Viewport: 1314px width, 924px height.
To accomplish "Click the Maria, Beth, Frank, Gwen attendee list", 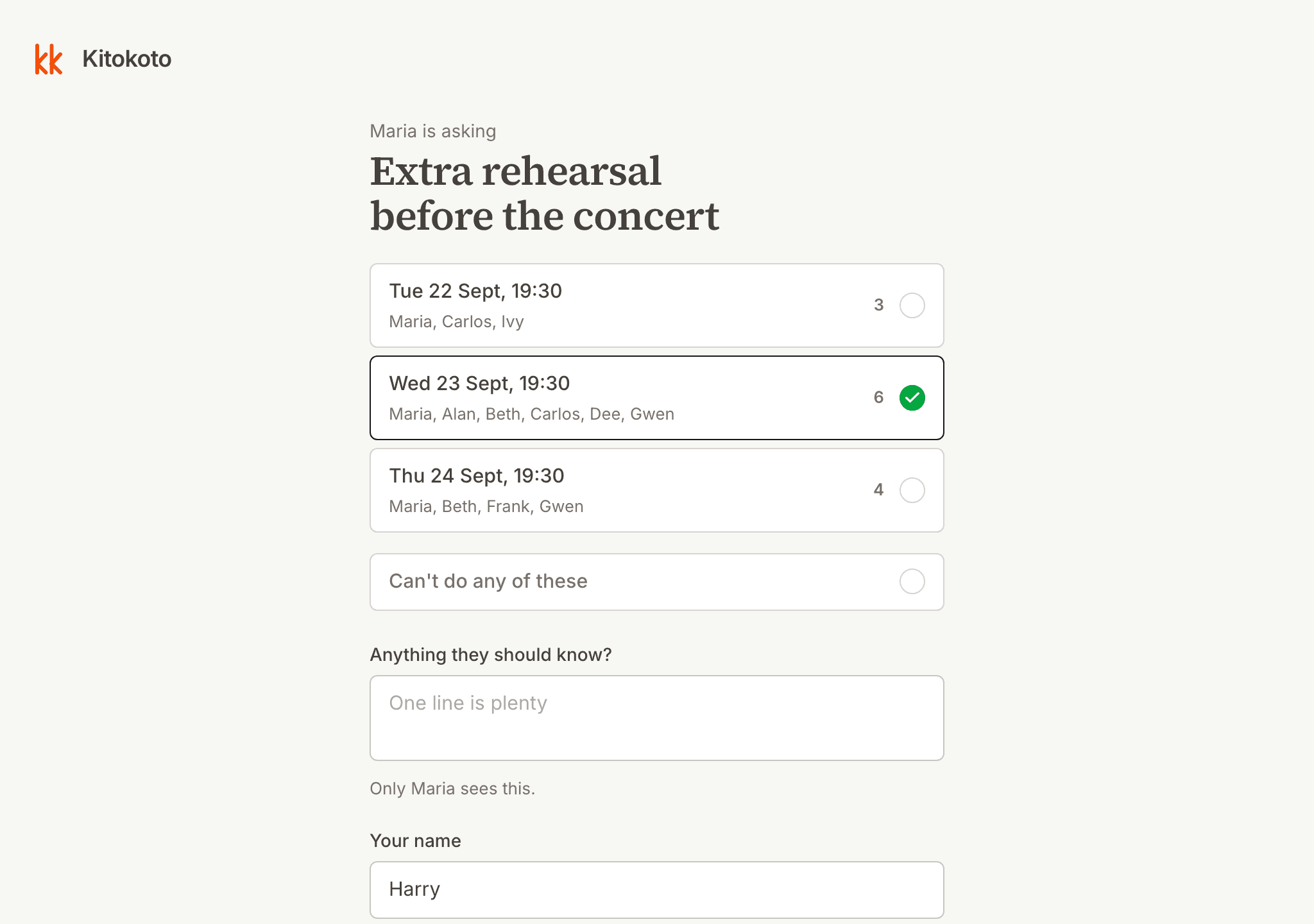I will (486, 506).
